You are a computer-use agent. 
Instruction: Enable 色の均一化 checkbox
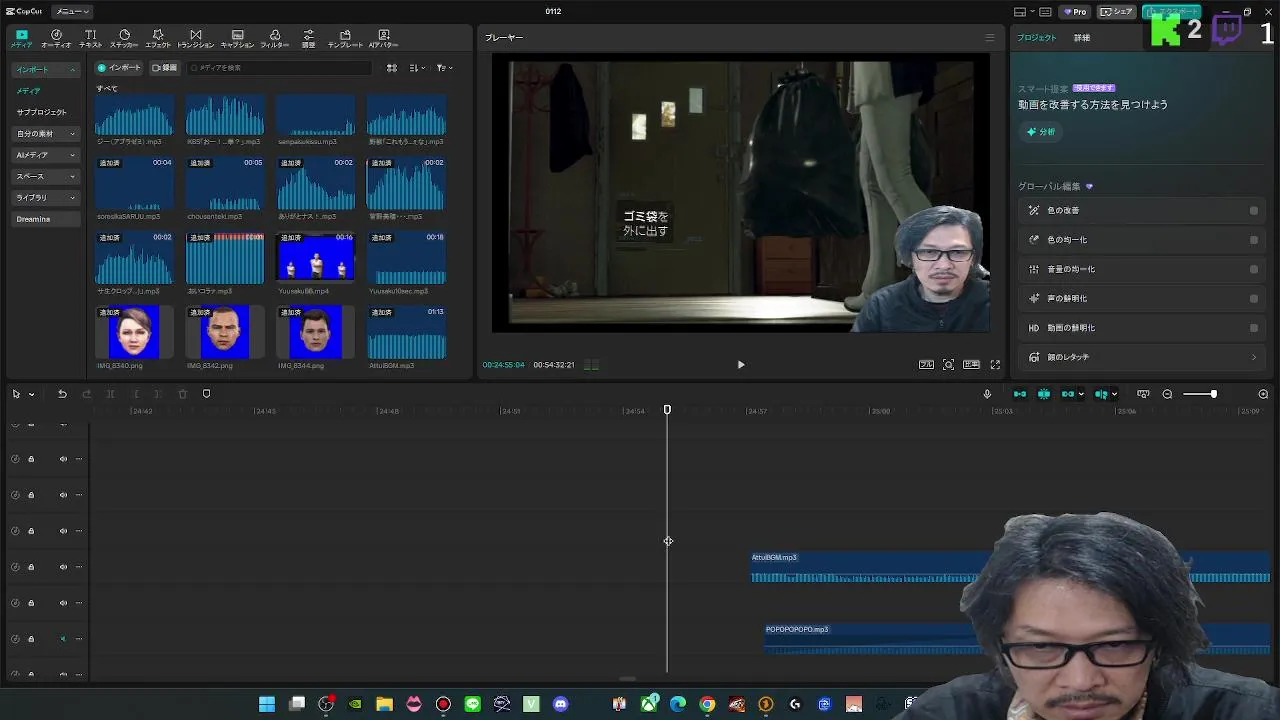coord(1254,240)
